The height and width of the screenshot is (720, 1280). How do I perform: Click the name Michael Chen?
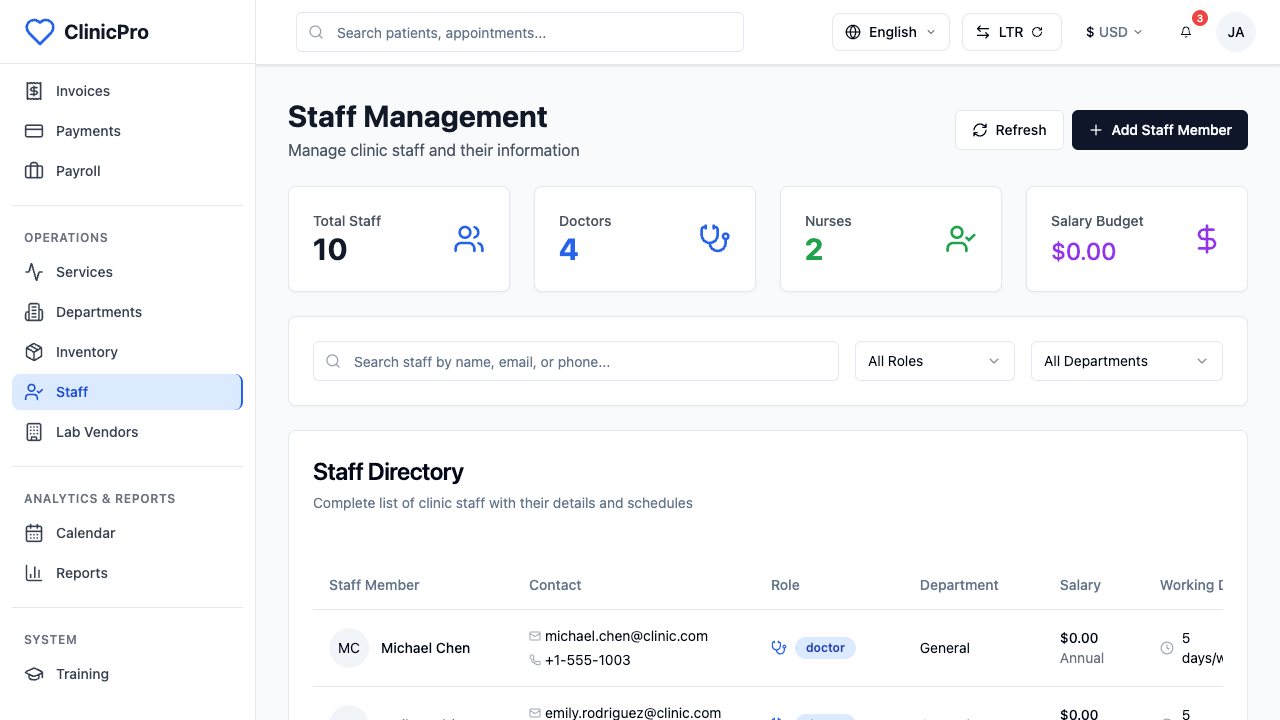point(425,648)
